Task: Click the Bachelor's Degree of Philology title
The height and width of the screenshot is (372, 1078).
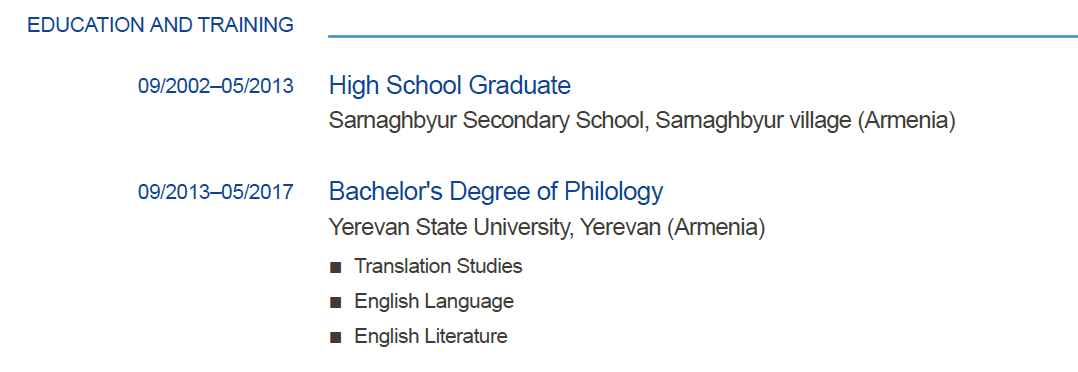Action: (496, 191)
